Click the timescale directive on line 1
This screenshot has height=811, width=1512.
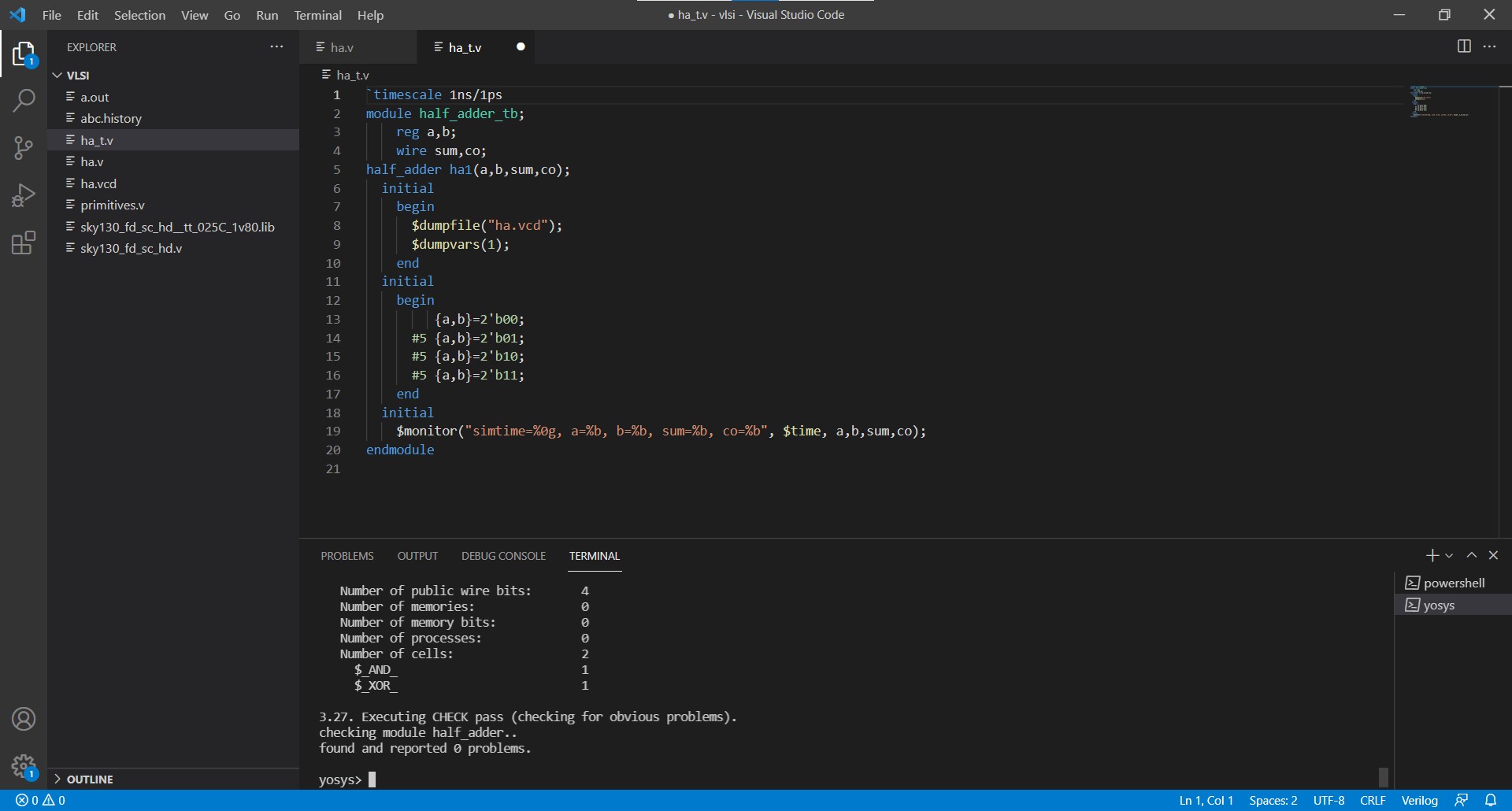(434, 94)
